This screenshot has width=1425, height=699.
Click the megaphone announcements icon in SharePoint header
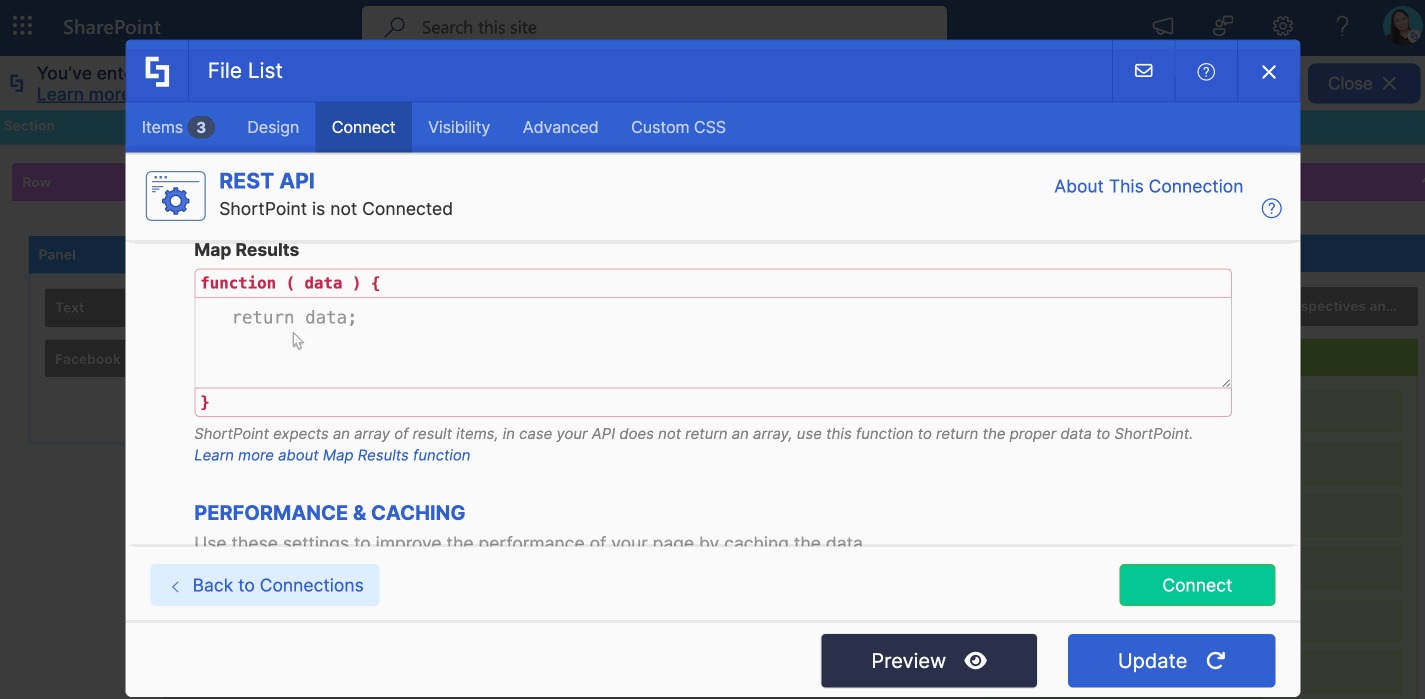(x=1163, y=27)
